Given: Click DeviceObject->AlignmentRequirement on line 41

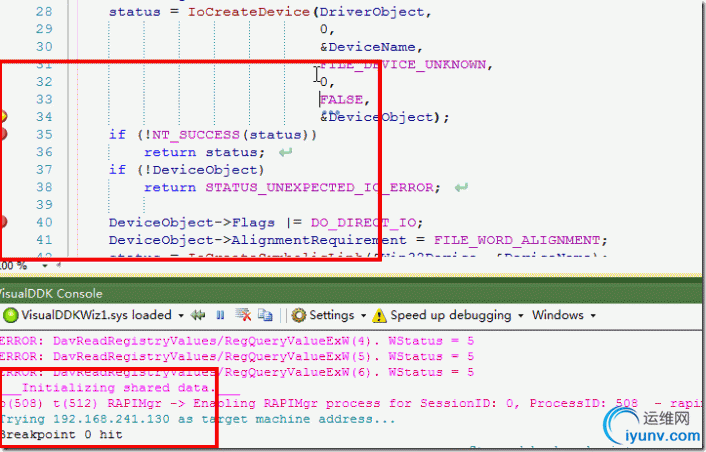Looking at the screenshot, I should tap(257, 240).
